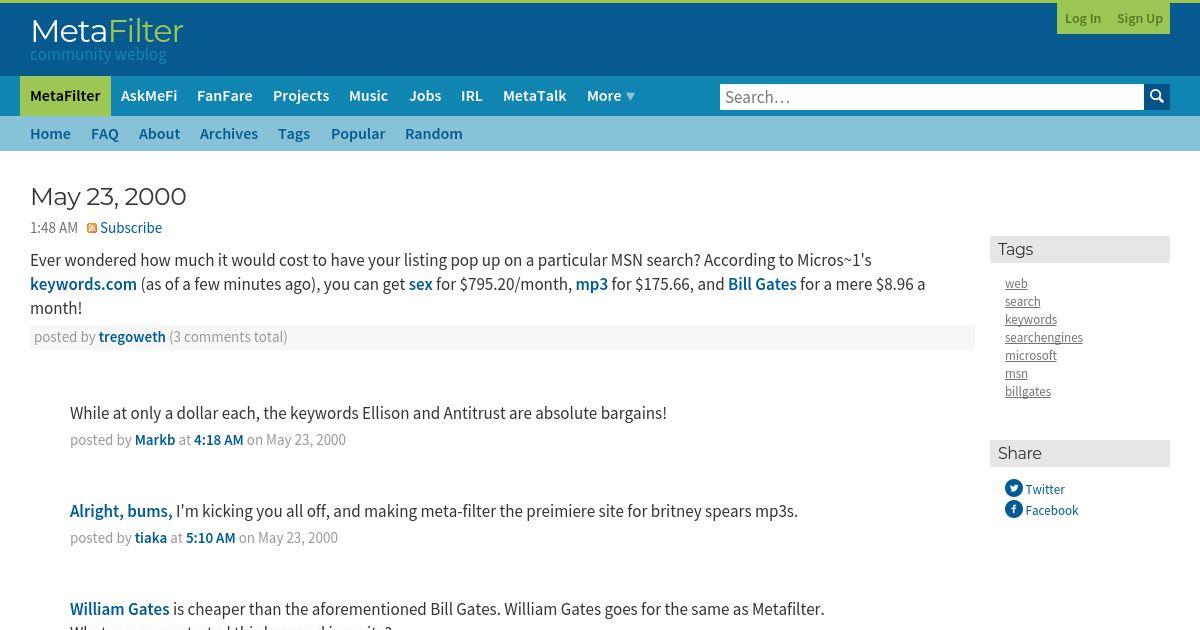Screen dimensions: 1200x630
Task: Click the 1:48 AM timestamp
Action: (x=54, y=228)
